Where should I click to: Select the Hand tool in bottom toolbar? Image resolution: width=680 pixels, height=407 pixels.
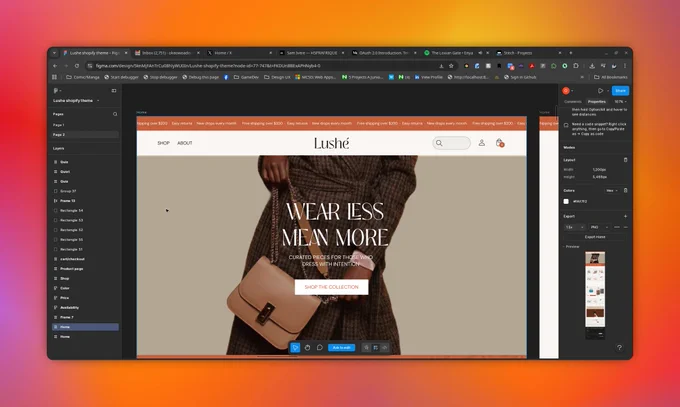(x=307, y=348)
